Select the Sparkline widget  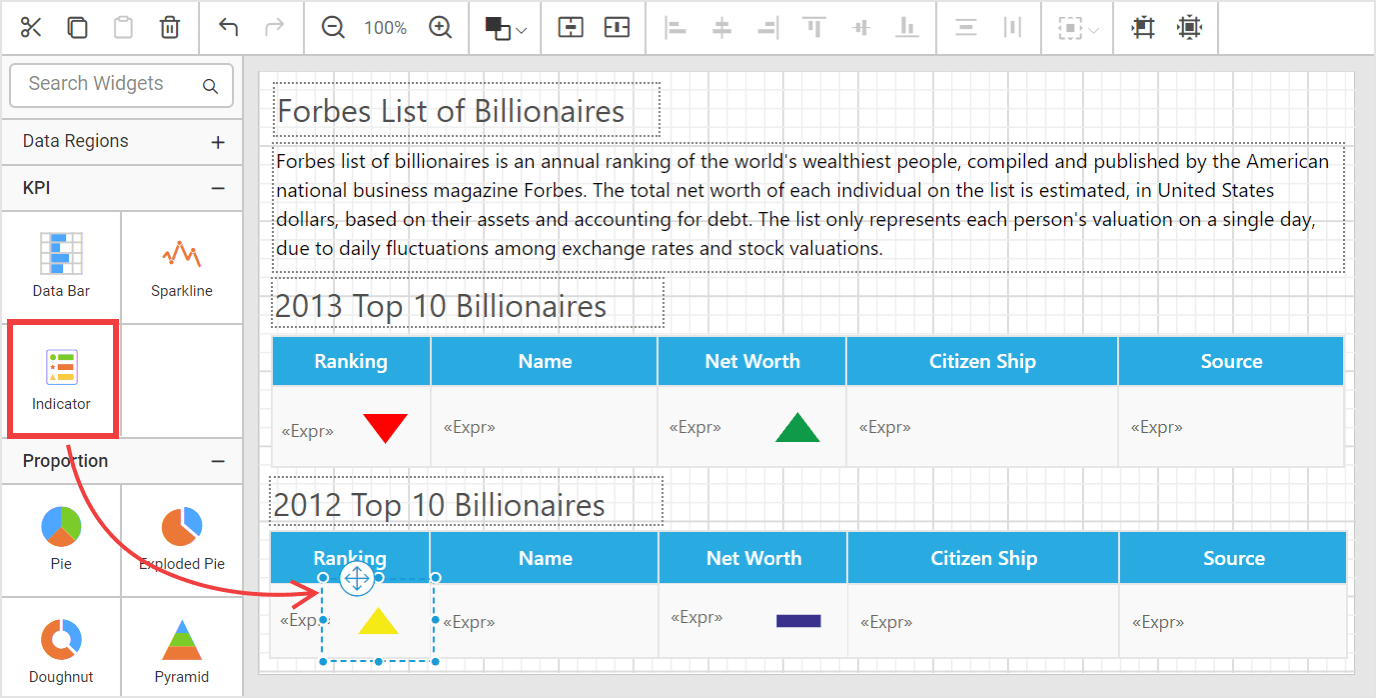point(182,267)
